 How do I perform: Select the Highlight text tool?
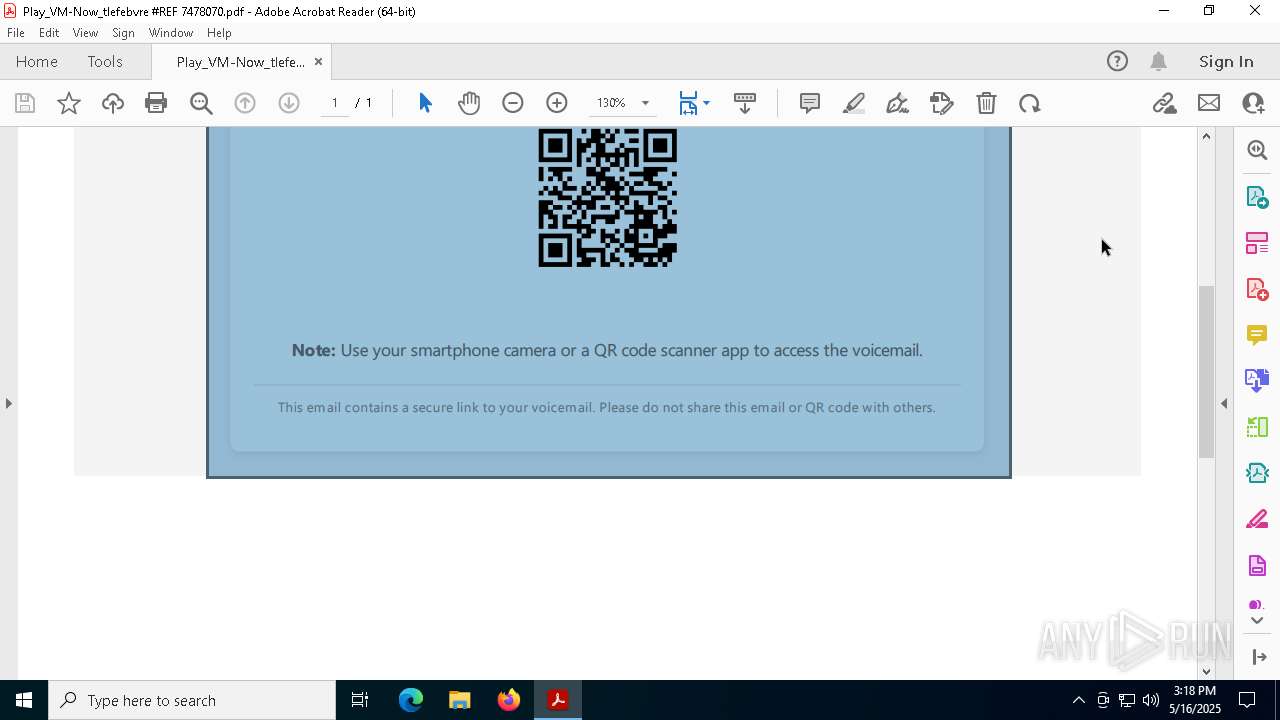click(x=854, y=103)
